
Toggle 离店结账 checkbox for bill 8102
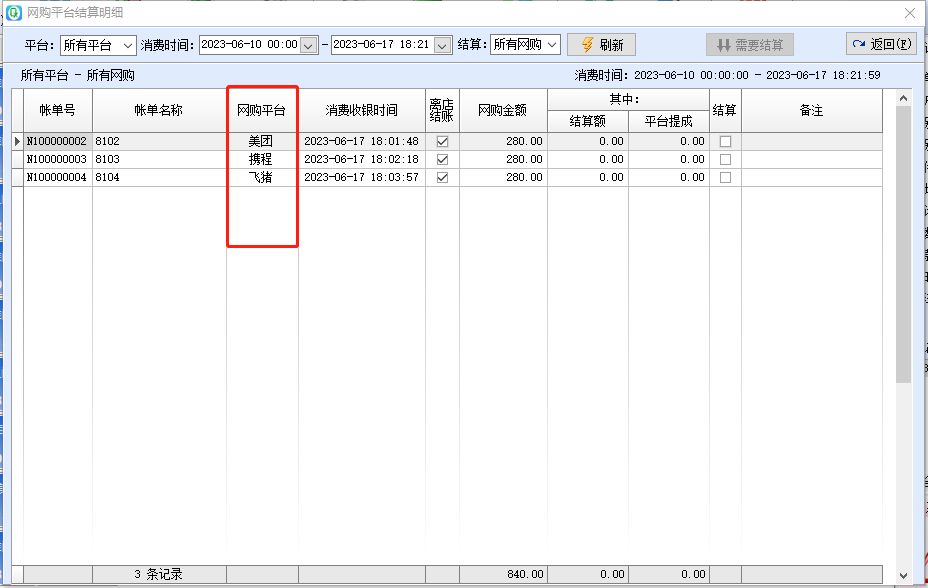click(442, 141)
